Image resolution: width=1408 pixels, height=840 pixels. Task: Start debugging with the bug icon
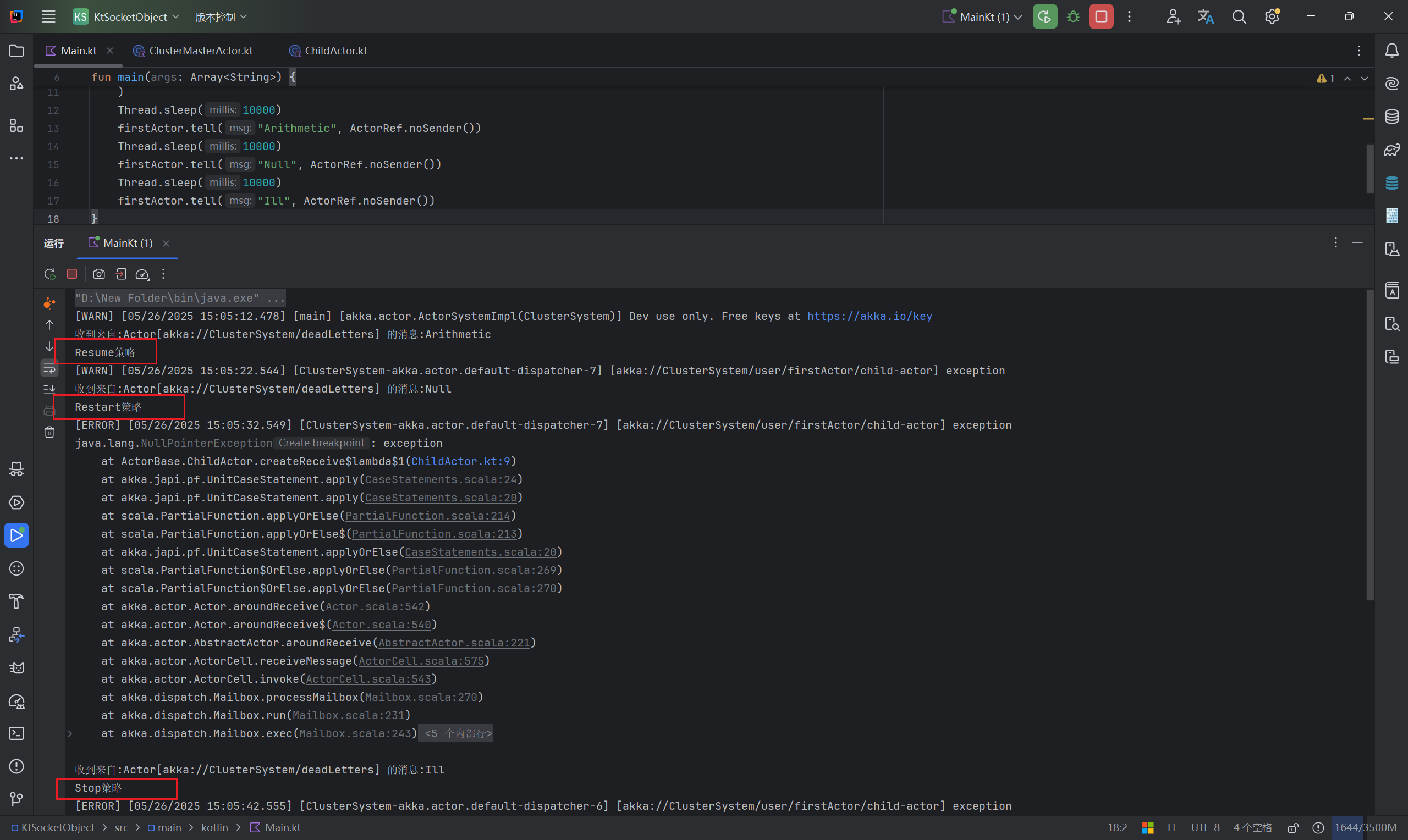click(1073, 16)
